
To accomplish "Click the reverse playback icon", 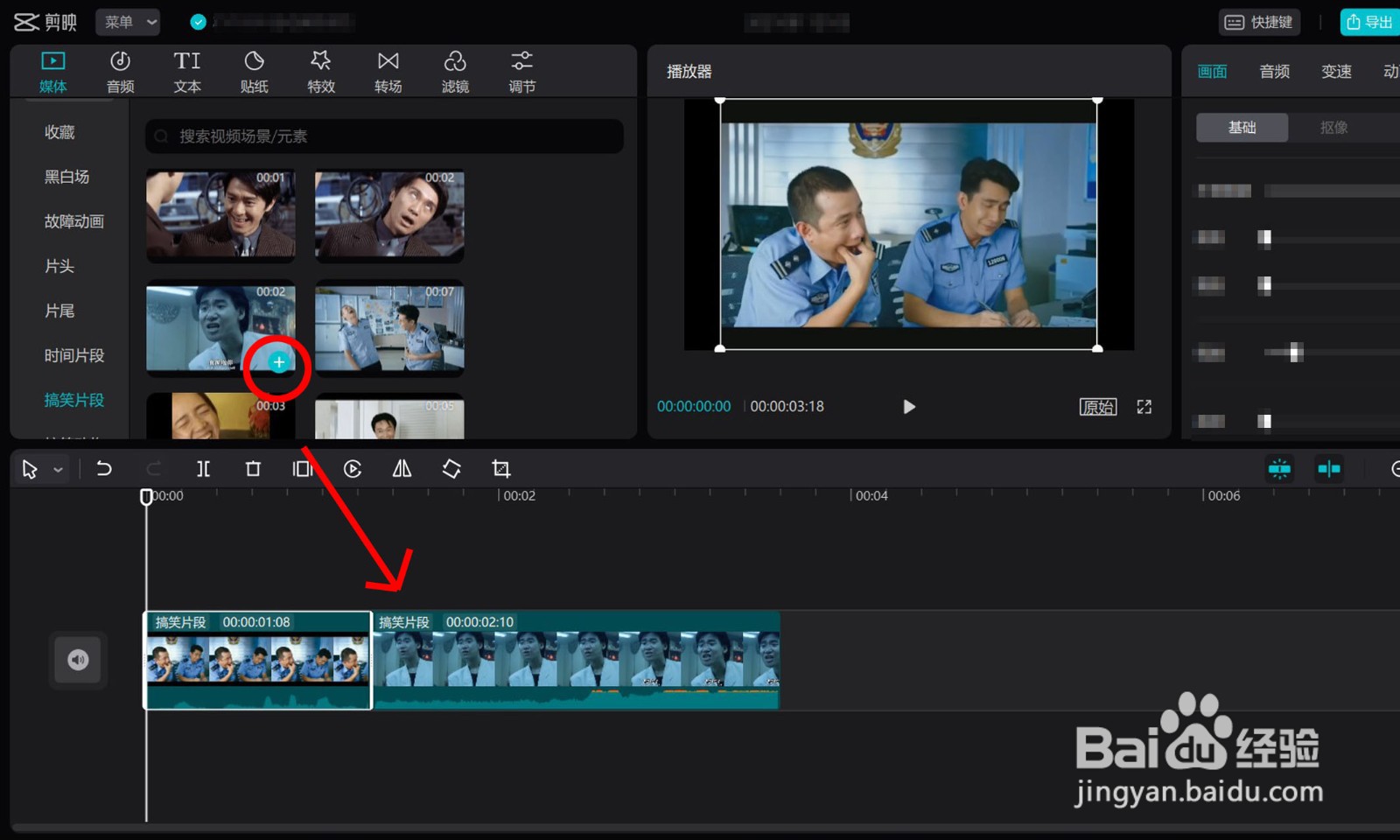I will pyautogui.click(x=353, y=469).
